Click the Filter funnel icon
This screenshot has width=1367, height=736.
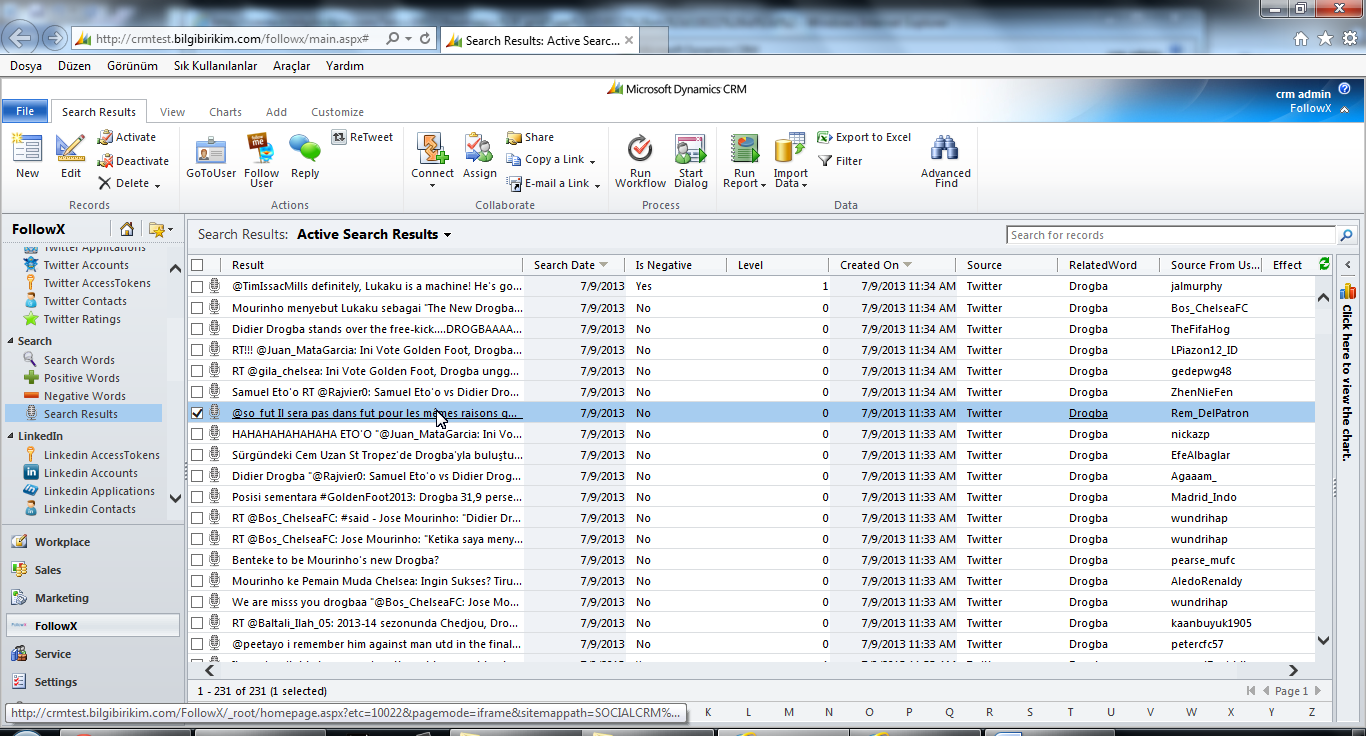point(825,160)
